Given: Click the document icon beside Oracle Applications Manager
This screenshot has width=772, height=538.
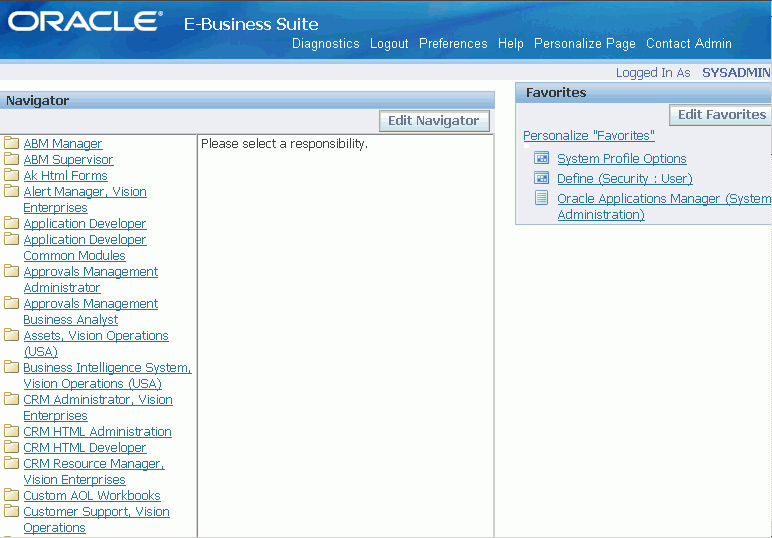Looking at the screenshot, I should [x=541, y=198].
